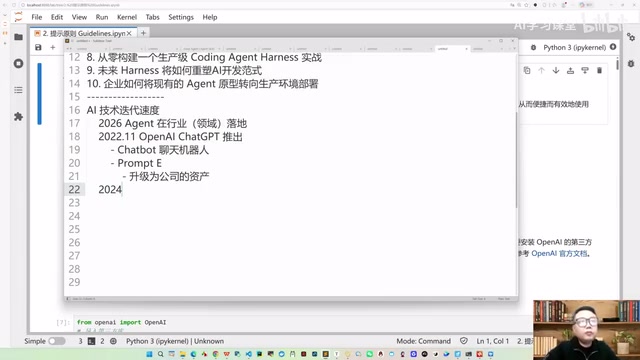Switch kernel via Python 3 (ipykernel) button
640x360 pixels.
tap(574, 48)
